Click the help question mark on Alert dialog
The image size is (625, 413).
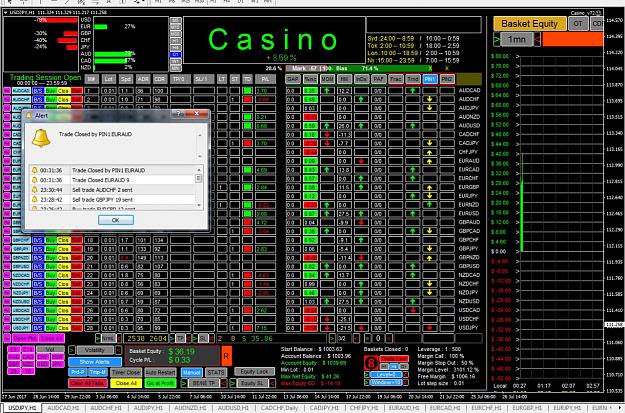click(x=179, y=114)
